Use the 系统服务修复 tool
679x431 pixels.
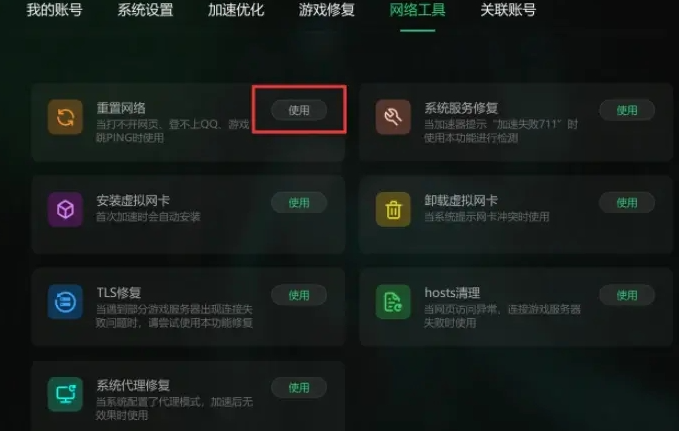pos(627,110)
